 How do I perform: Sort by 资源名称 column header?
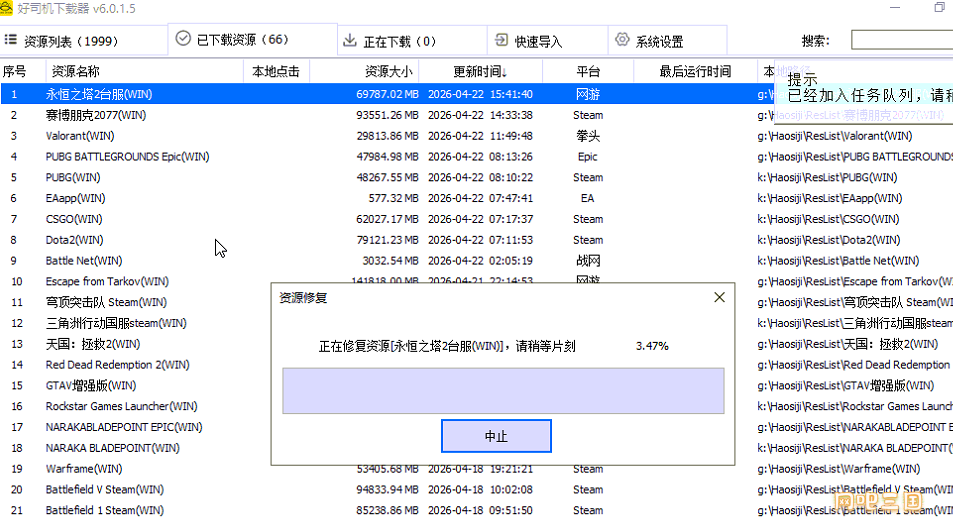pyautogui.click(x=144, y=72)
